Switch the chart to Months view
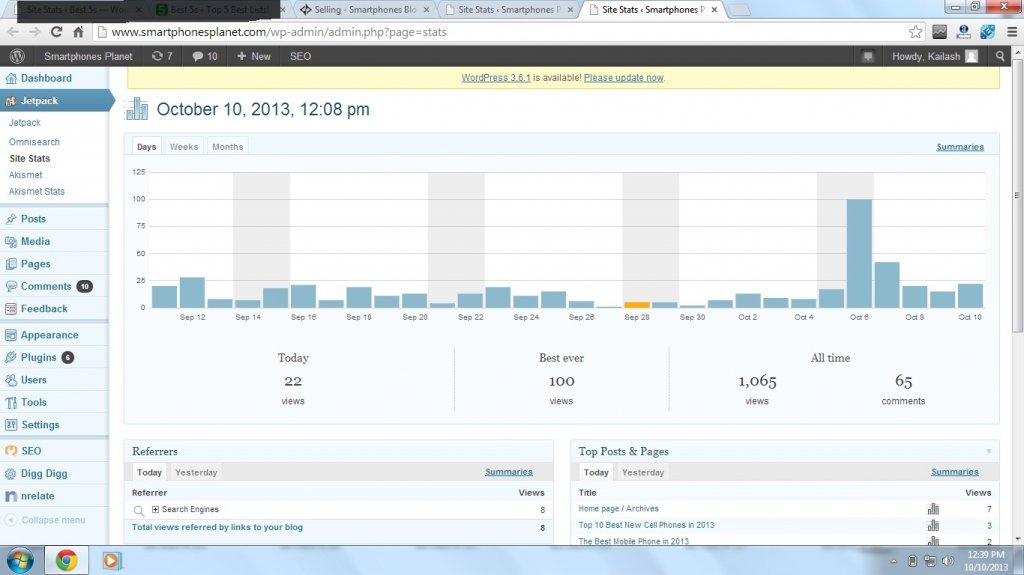 coord(227,147)
